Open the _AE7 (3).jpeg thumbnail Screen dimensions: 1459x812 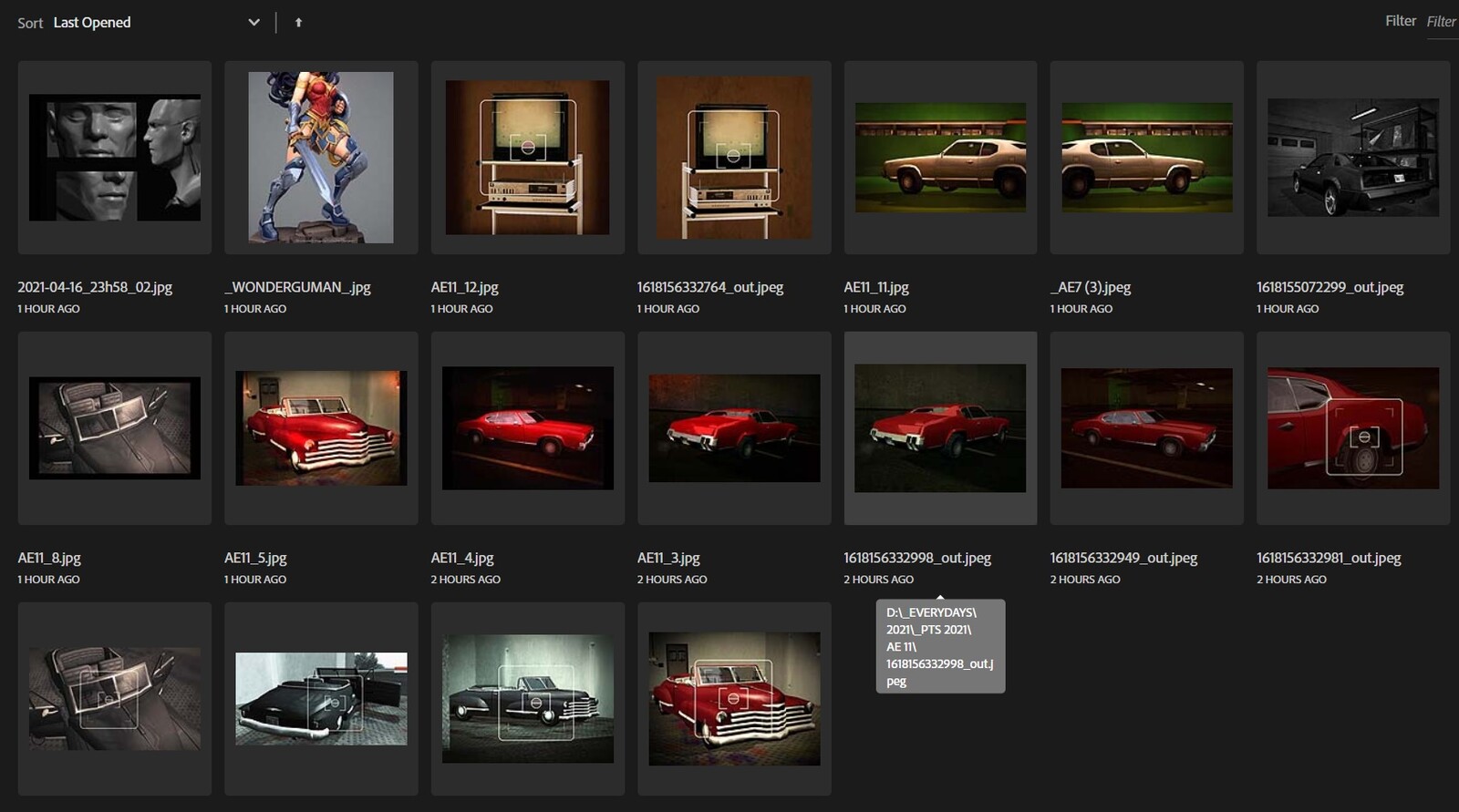point(1147,158)
